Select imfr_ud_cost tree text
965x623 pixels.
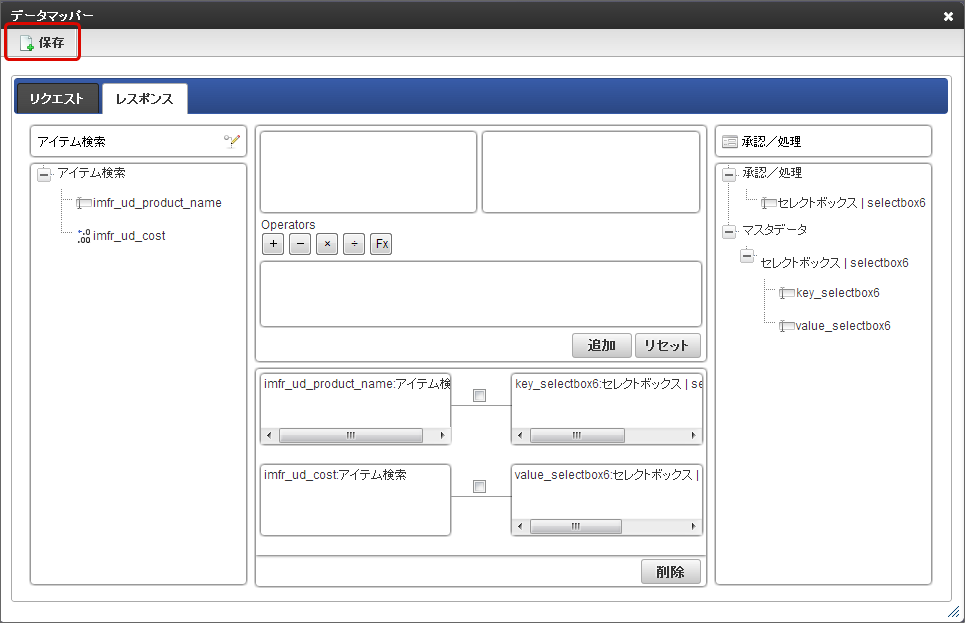(x=129, y=236)
